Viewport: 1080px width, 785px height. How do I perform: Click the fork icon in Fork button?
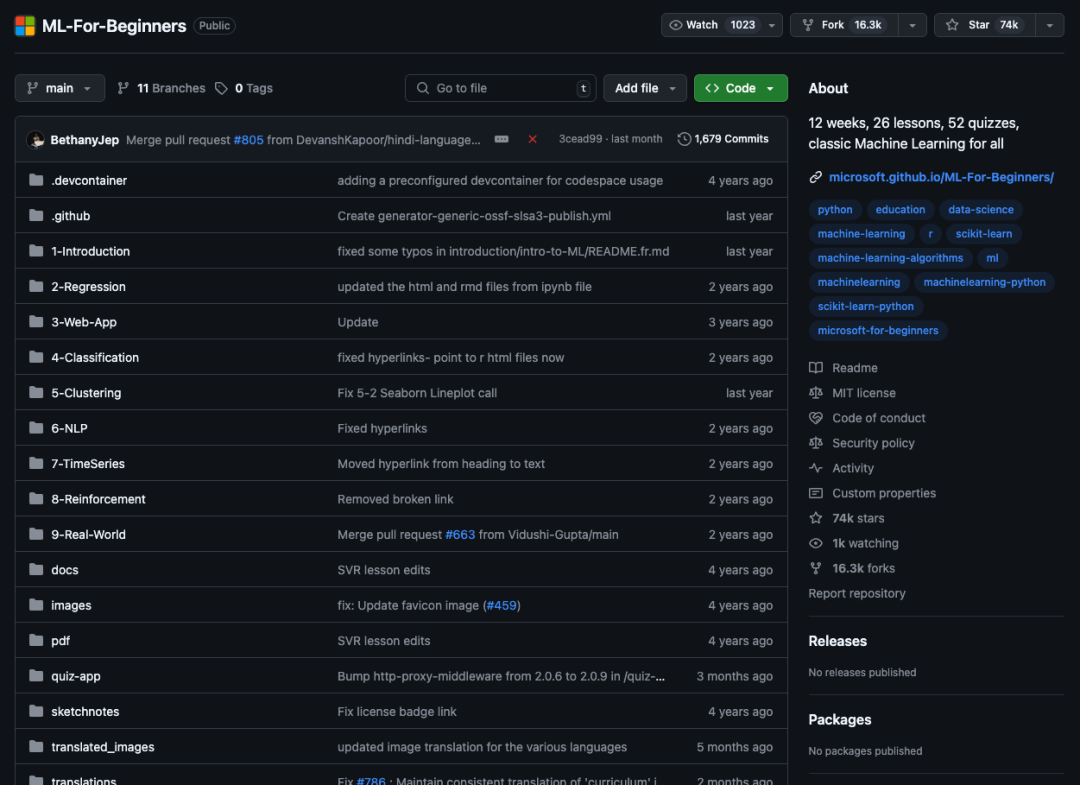point(808,25)
